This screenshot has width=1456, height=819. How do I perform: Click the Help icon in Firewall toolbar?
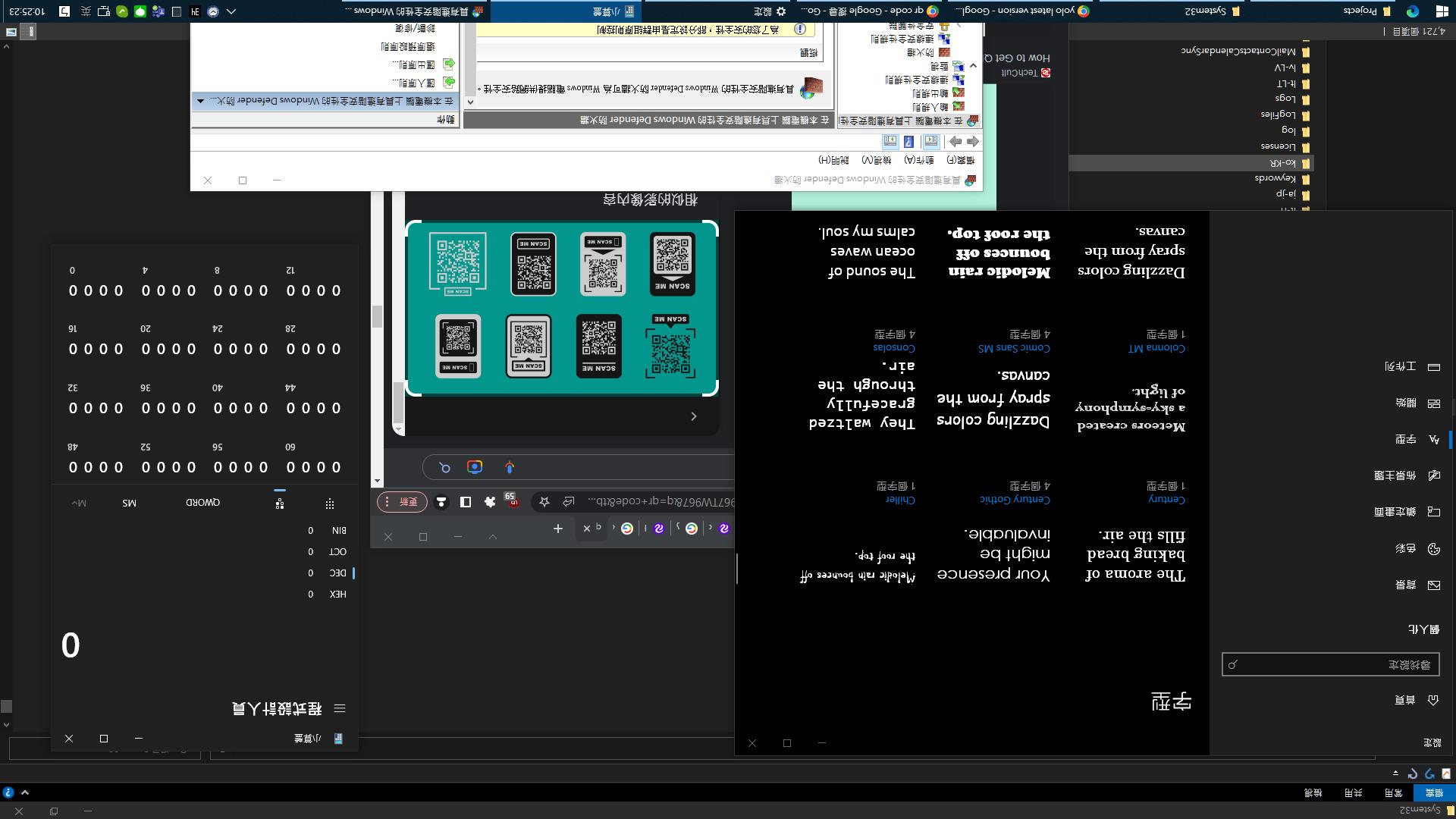tap(908, 142)
